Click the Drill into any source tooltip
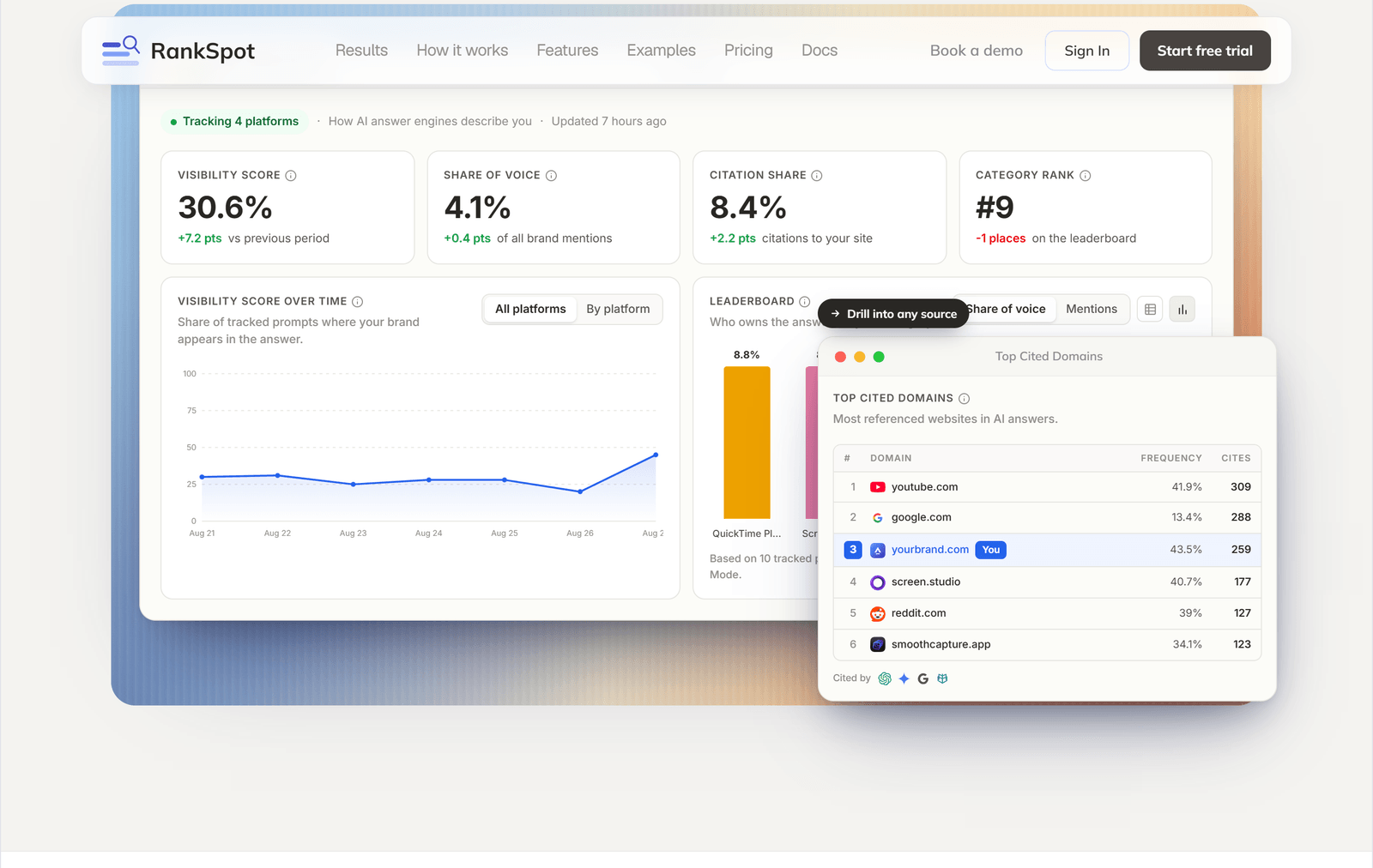 click(893, 314)
